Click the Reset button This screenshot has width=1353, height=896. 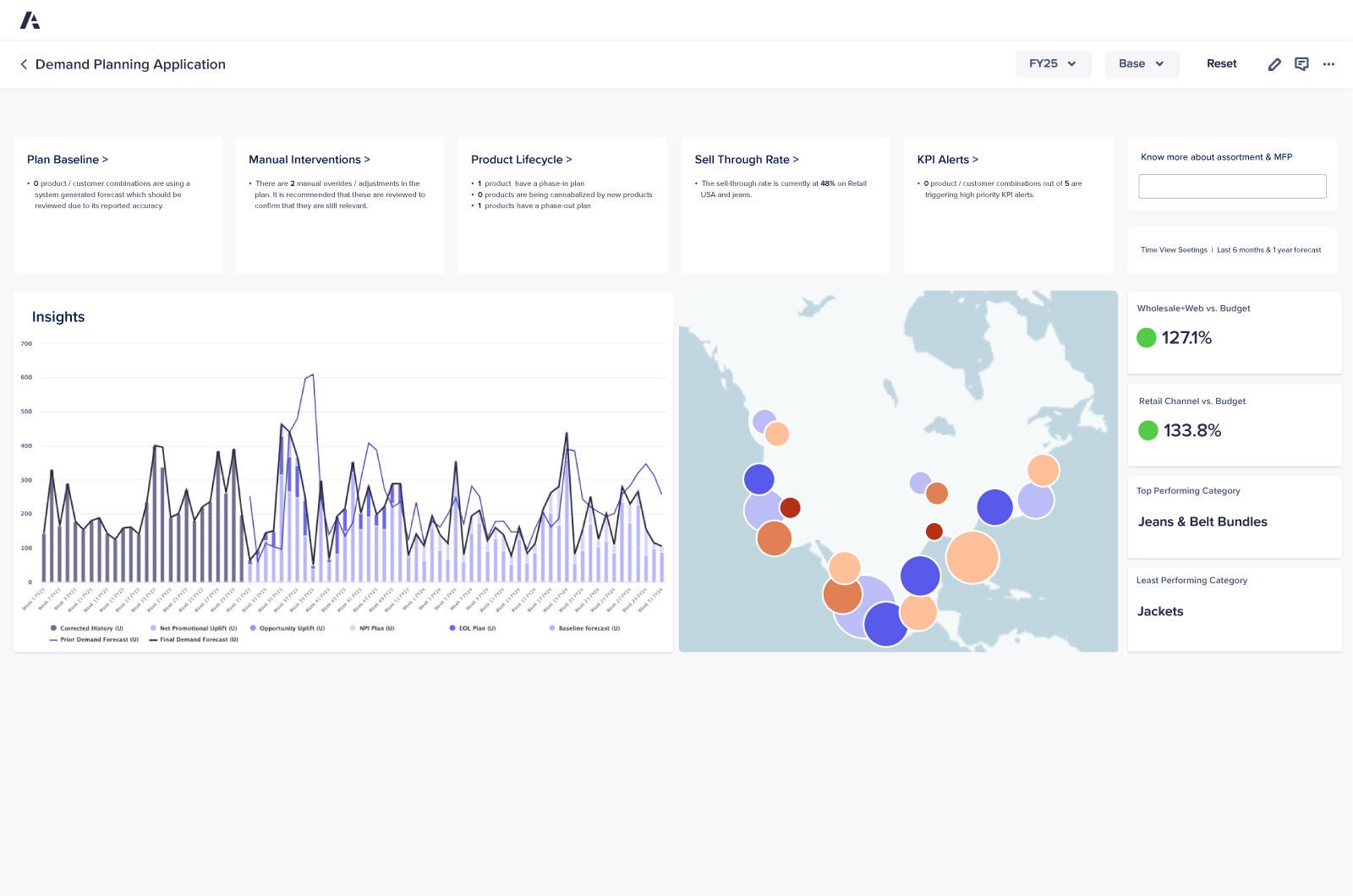tap(1221, 63)
